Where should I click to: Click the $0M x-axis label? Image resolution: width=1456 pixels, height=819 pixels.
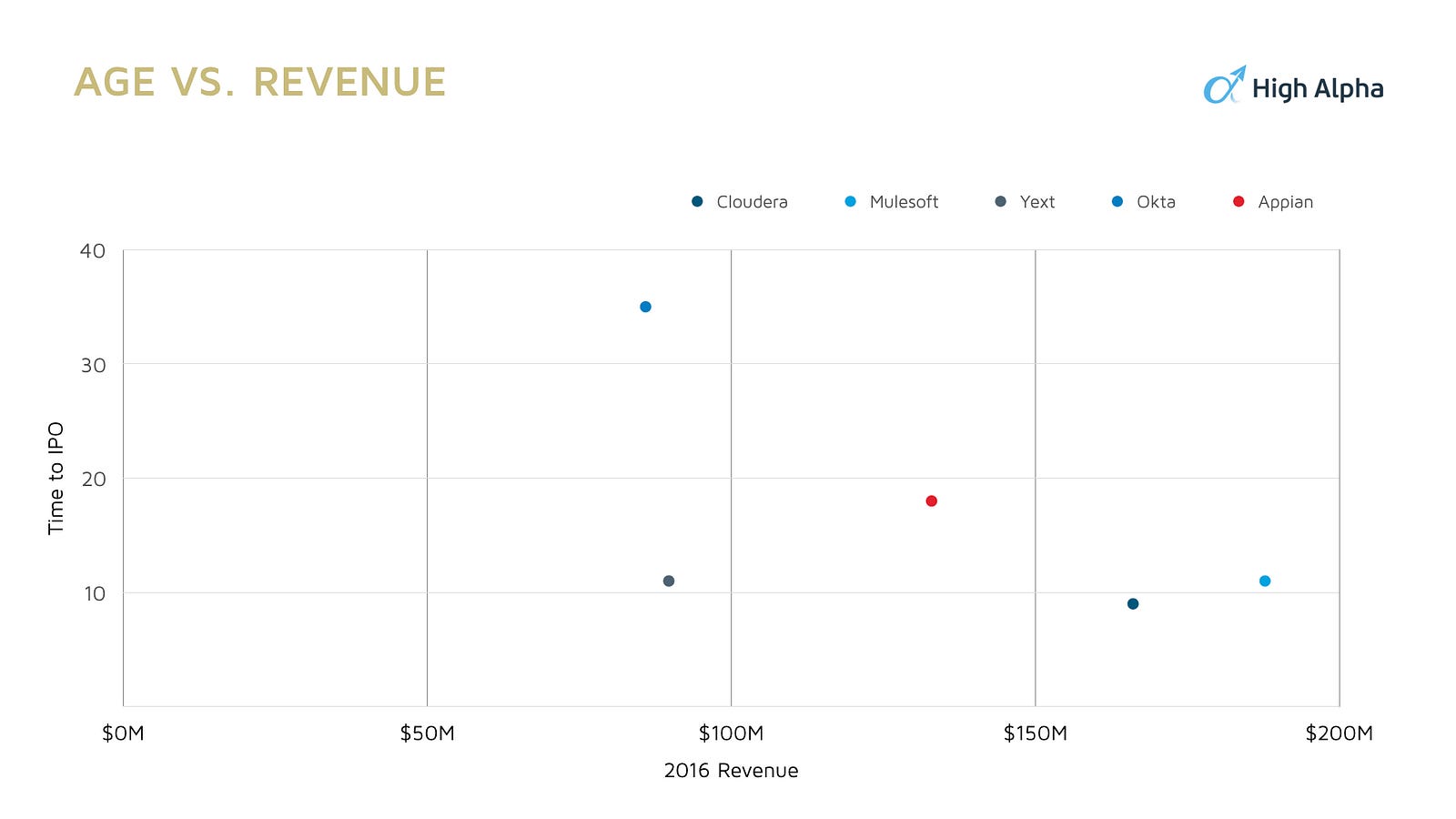coord(123,733)
